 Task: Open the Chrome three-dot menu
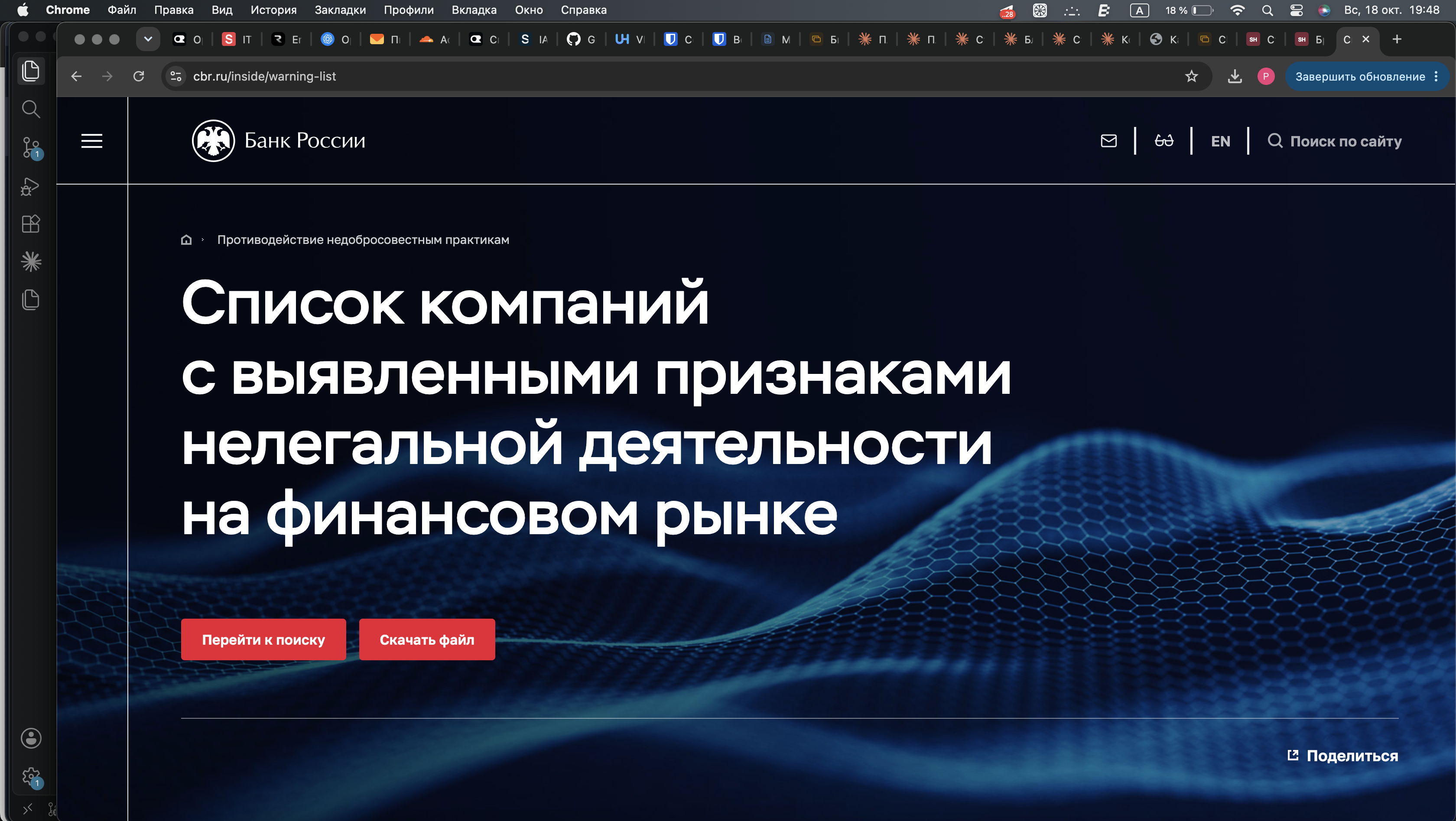point(1436,76)
